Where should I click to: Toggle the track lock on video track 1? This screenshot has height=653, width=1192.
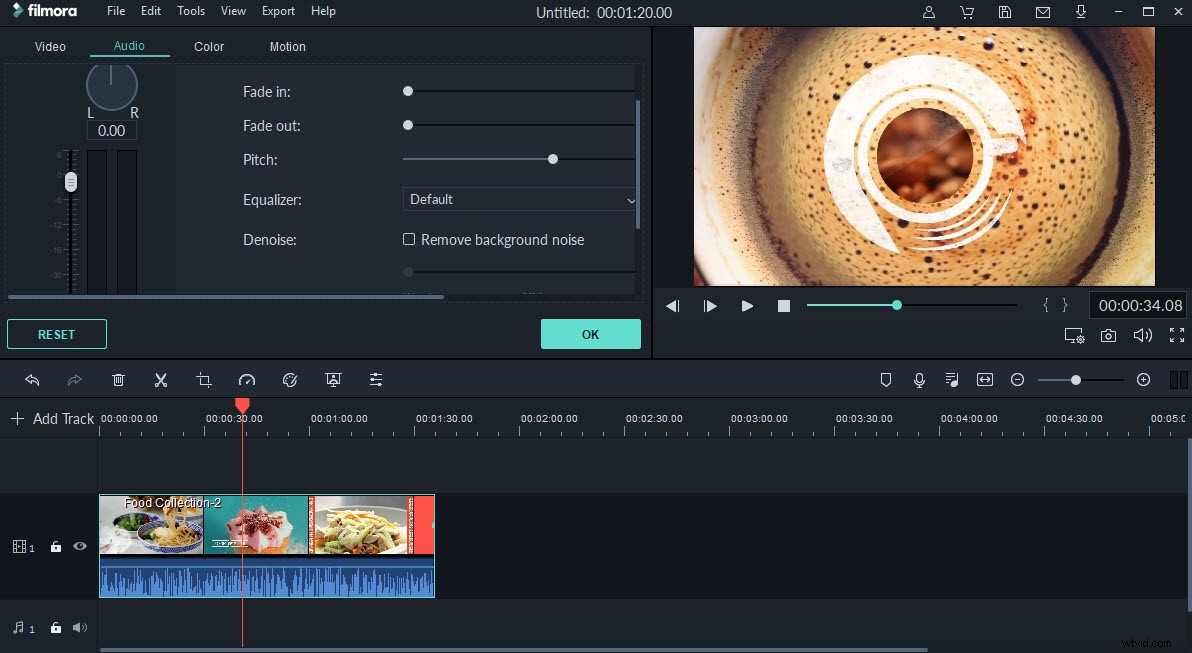click(x=55, y=546)
